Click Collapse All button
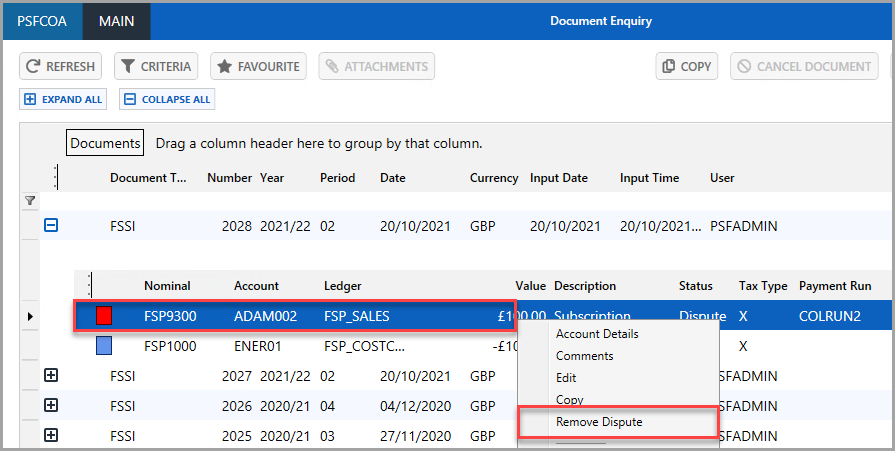 pyautogui.click(x=167, y=99)
